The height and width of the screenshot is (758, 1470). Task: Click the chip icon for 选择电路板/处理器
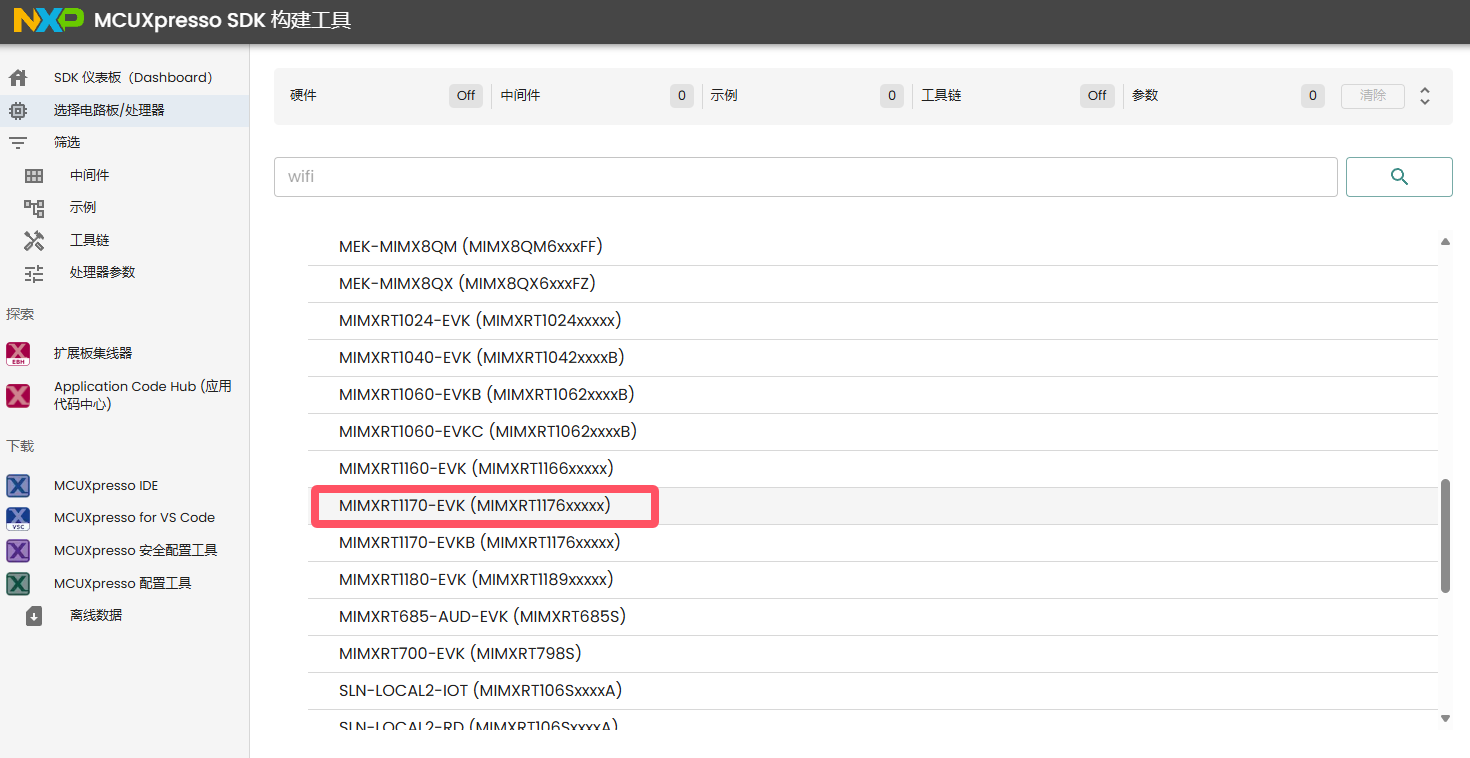(x=18, y=111)
